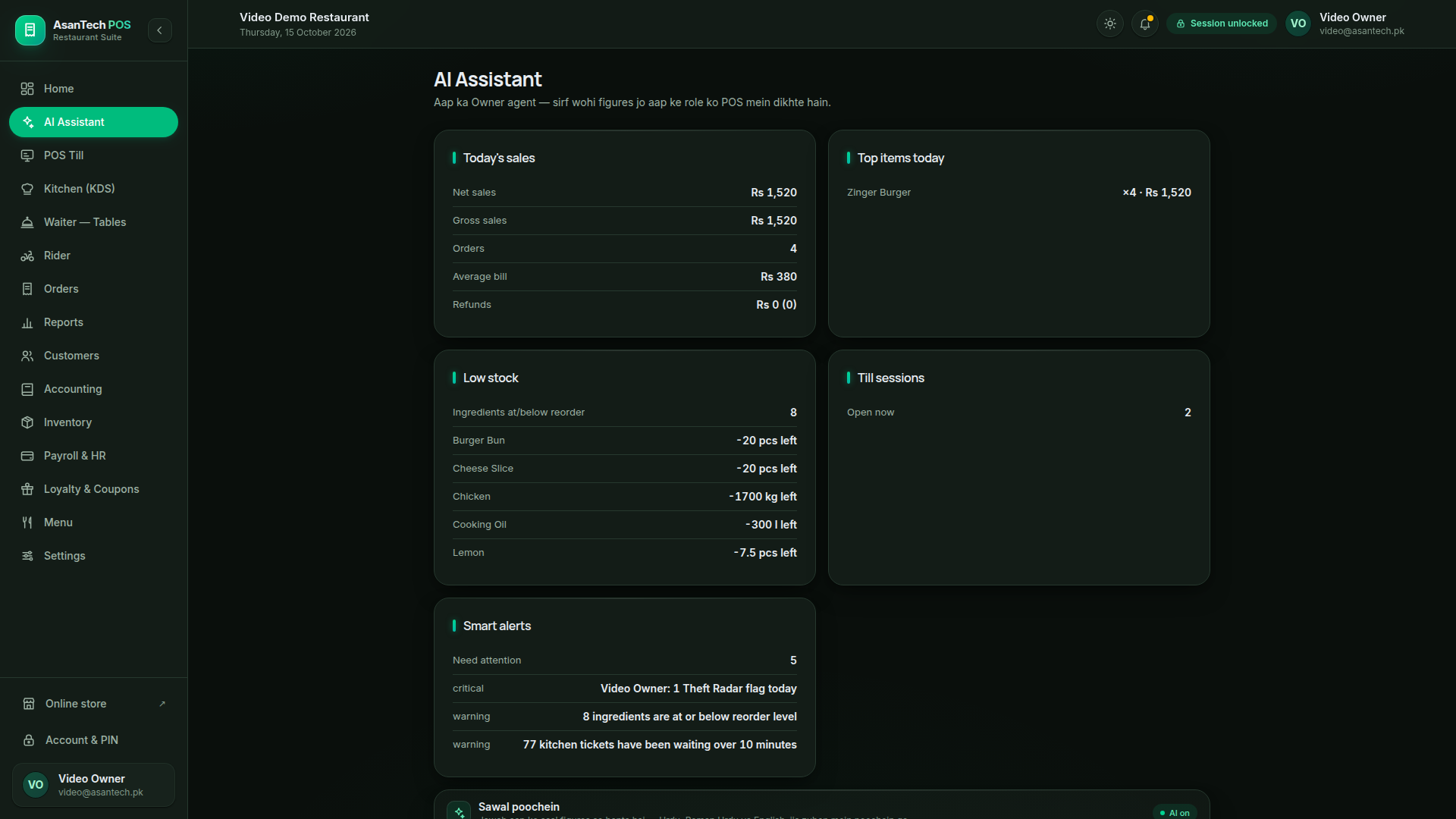Click 8 ingredients below reorder level warning
Screen dimensions: 1456x819
pyautogui.click(x=625, y=717)
